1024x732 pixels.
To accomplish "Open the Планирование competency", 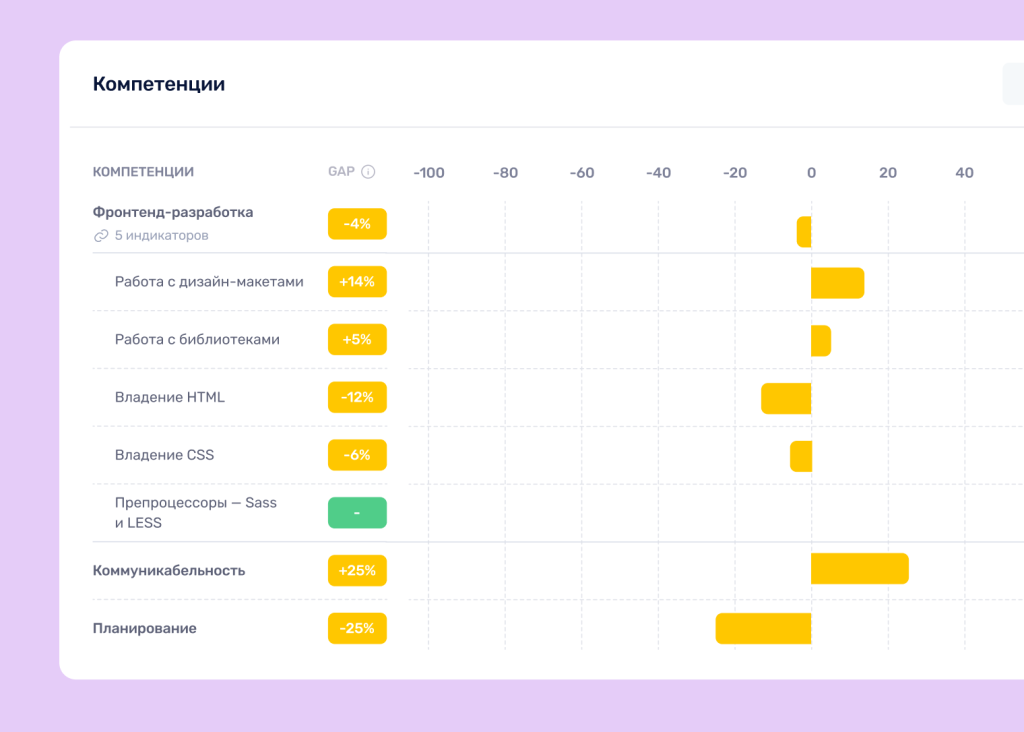I will pyautogui.click(x=145, y=629).
